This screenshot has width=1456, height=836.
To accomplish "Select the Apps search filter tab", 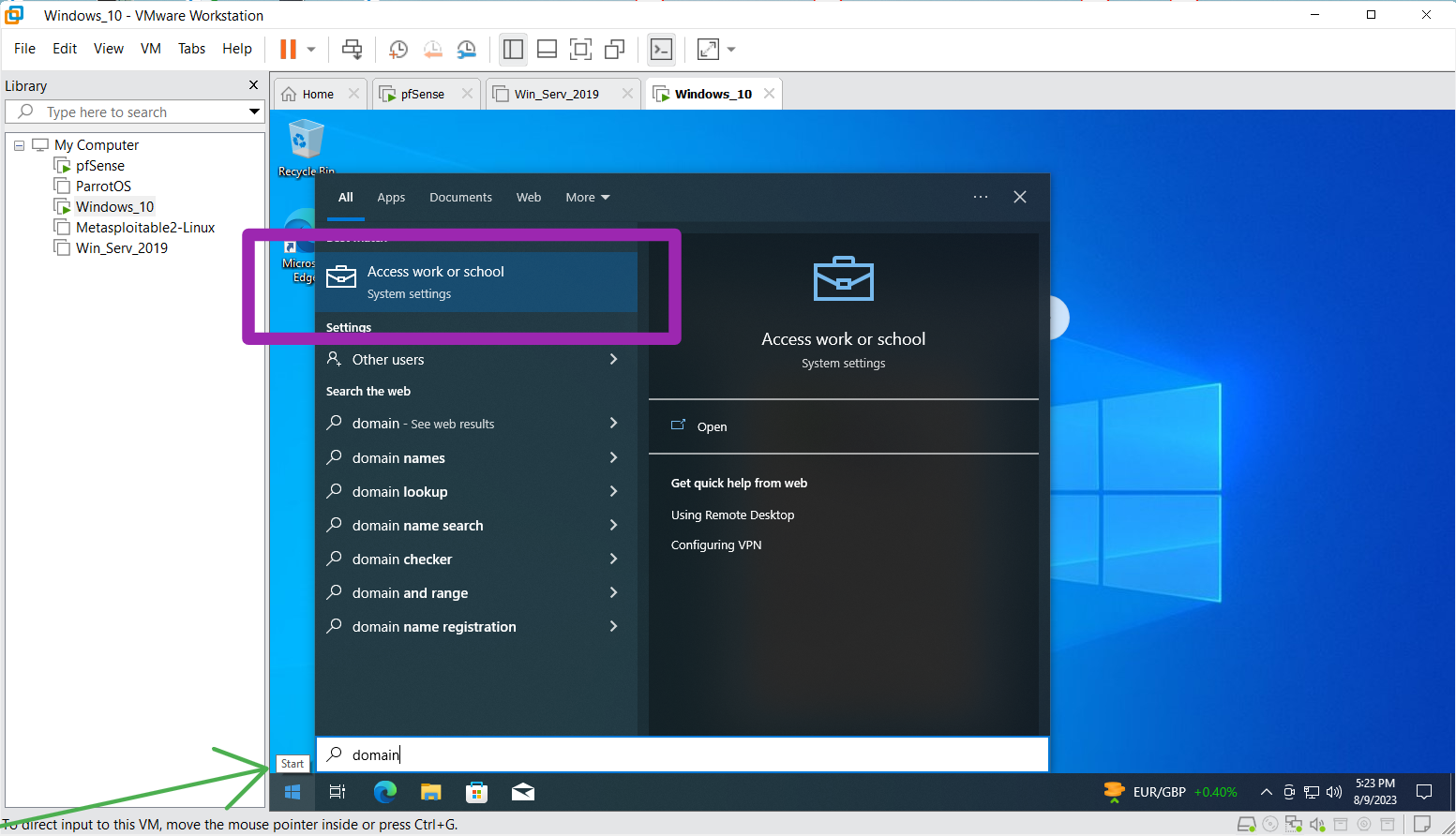I will click(391, 198).
